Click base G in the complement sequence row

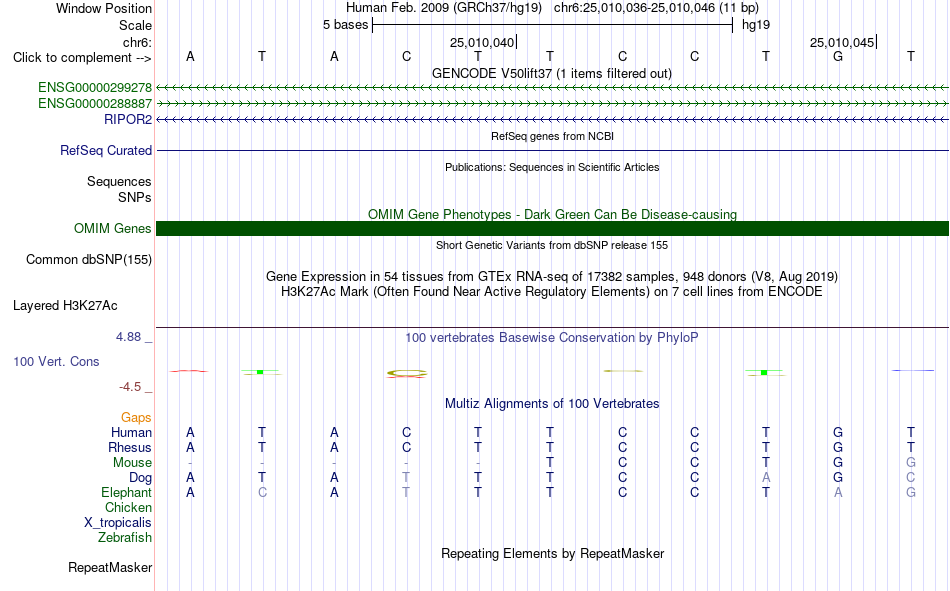[x=838, y=56]
